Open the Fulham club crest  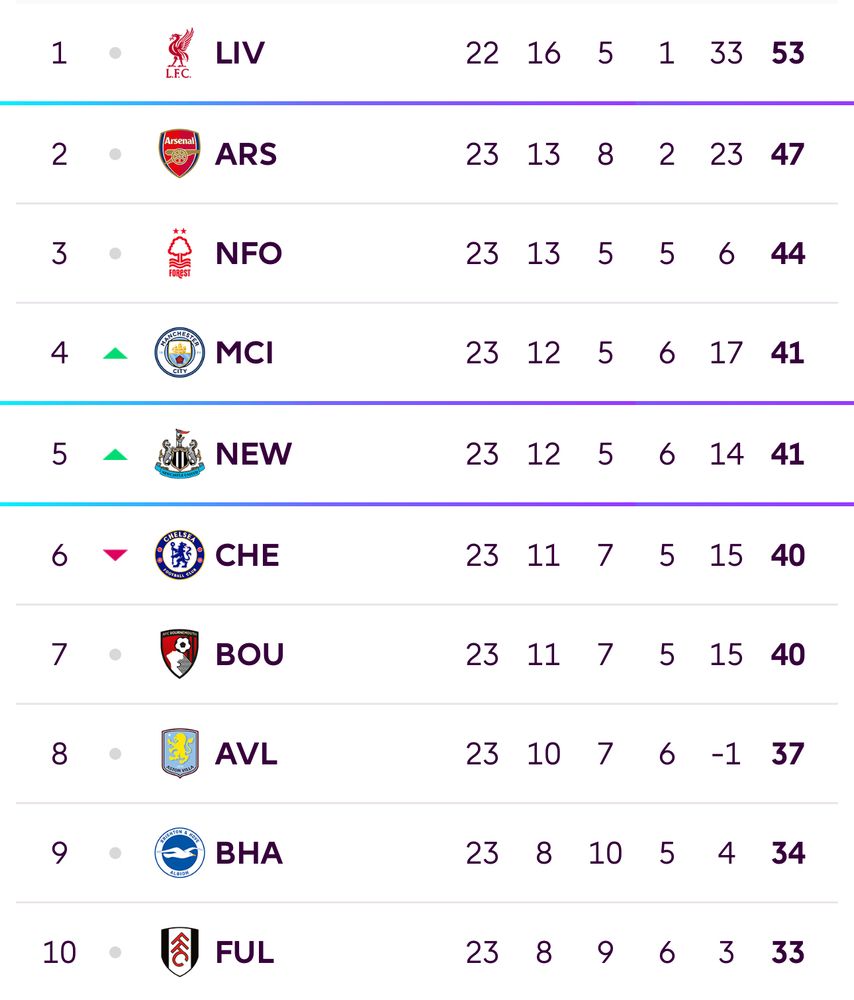tap(180, 952)
